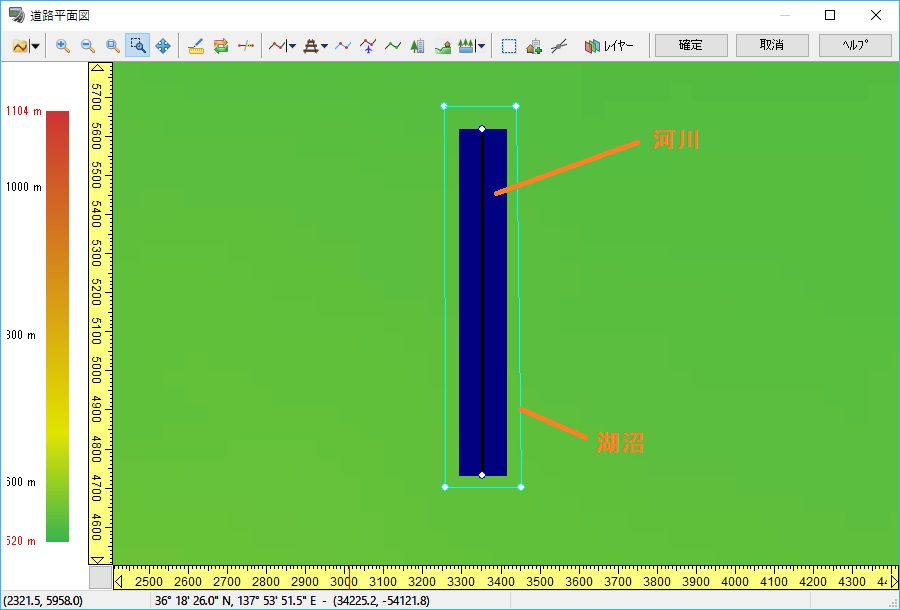Screen dimensions: 900x610
Task: Click the zoom in magnifier icon
Action: click(63, 46)
